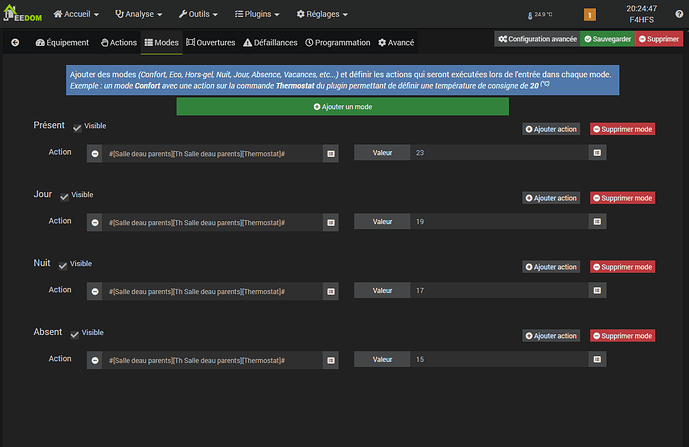Add action to Absent mode
689x447 pixels.
point(551,336)
